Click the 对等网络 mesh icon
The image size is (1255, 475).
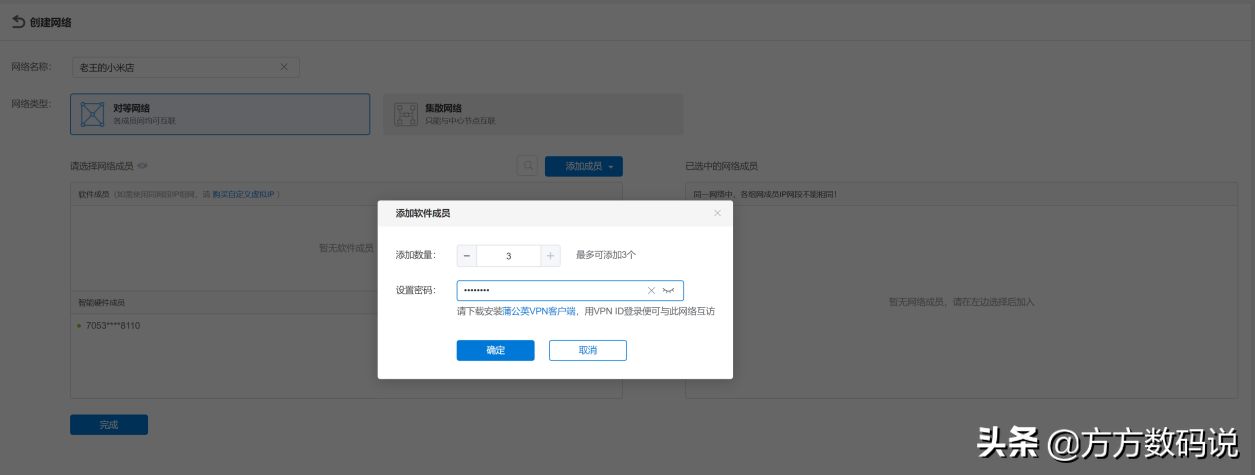pyautogui.click(x=92, y=114)
